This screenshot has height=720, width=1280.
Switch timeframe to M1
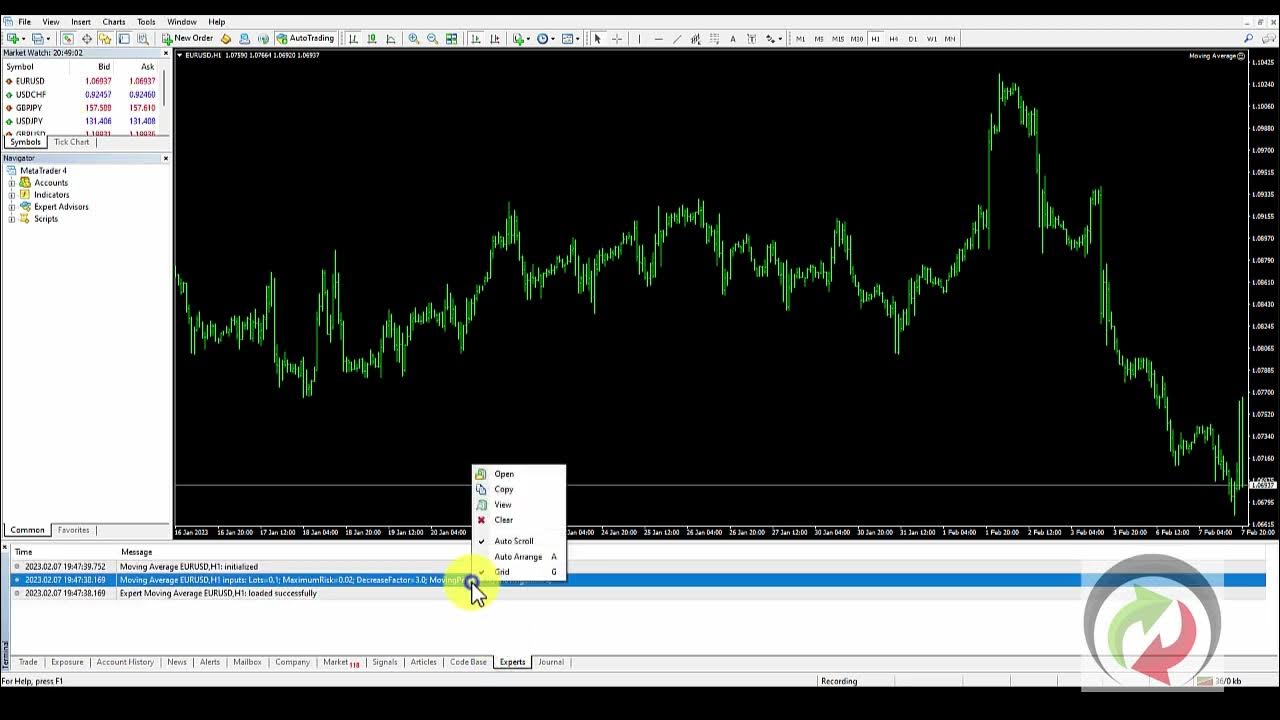click(x=800, y=39)
